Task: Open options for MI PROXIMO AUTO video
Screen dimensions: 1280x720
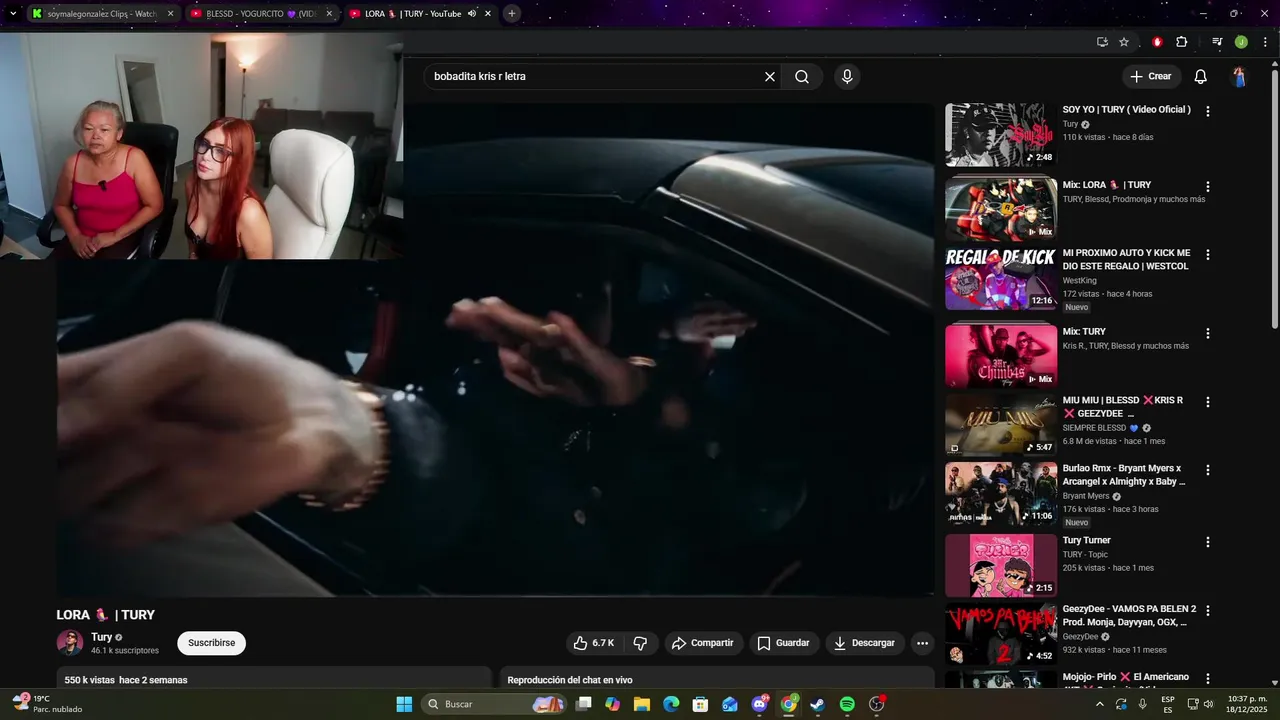Action: [x=1208, y=255]
